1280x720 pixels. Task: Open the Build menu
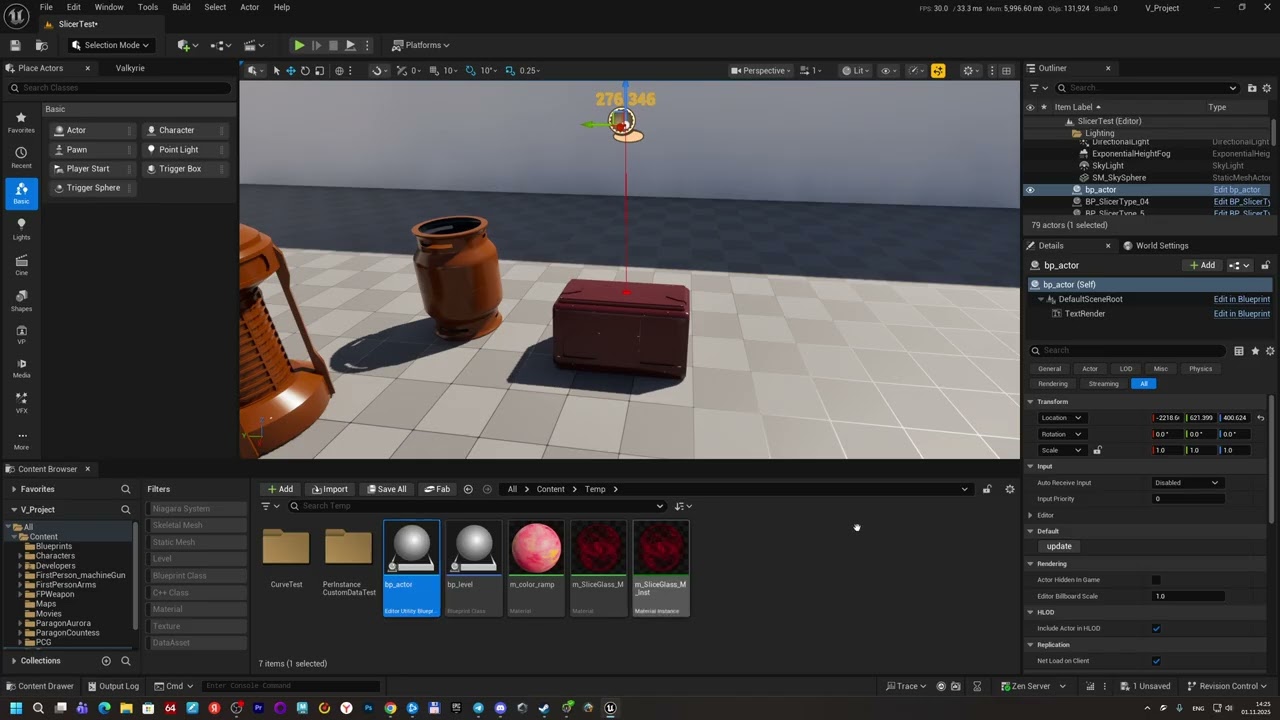tap(181, 7)
